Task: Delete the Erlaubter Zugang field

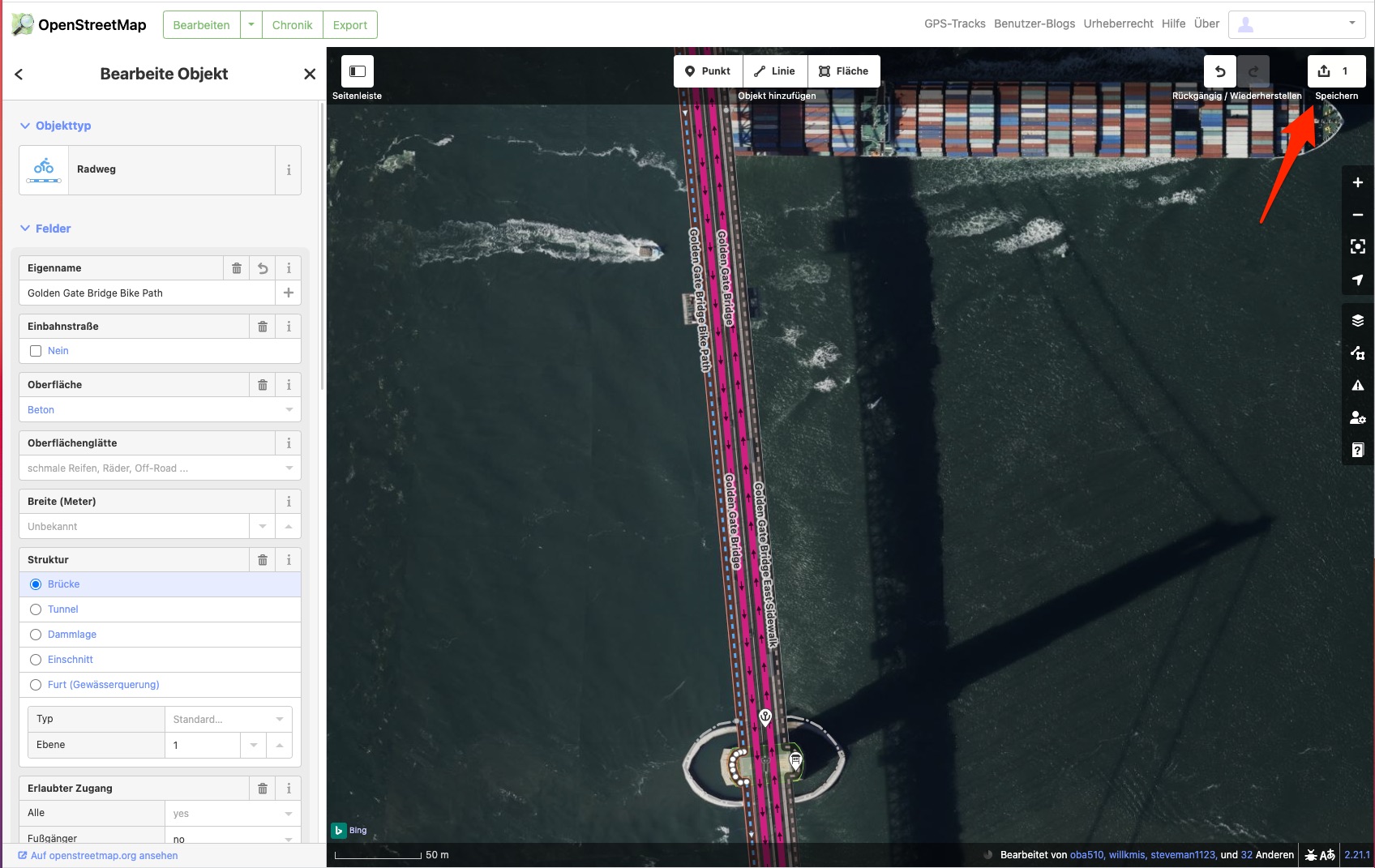Action: pos(263,789)
